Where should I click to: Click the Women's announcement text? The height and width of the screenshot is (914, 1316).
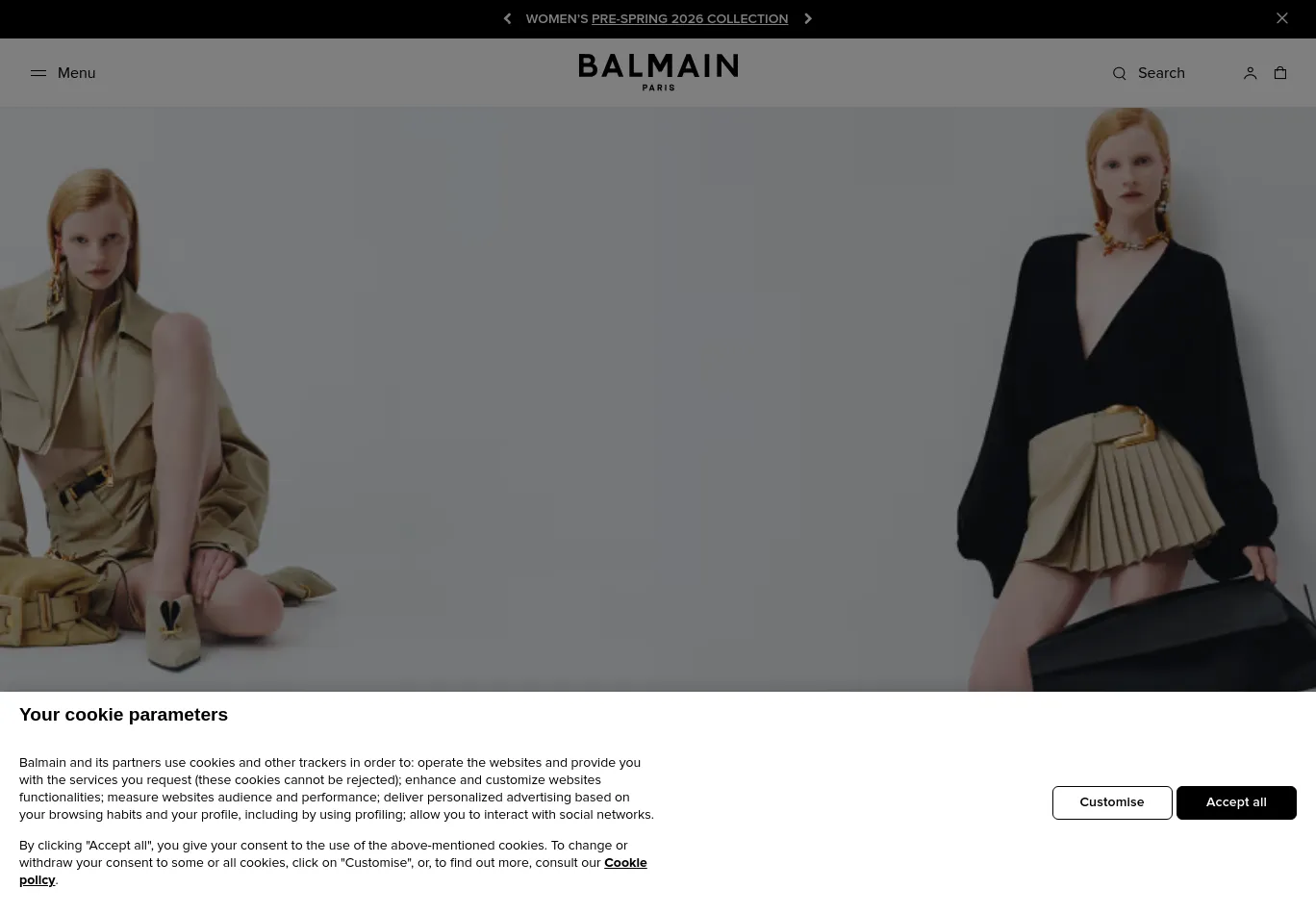[x=557, y=19]
